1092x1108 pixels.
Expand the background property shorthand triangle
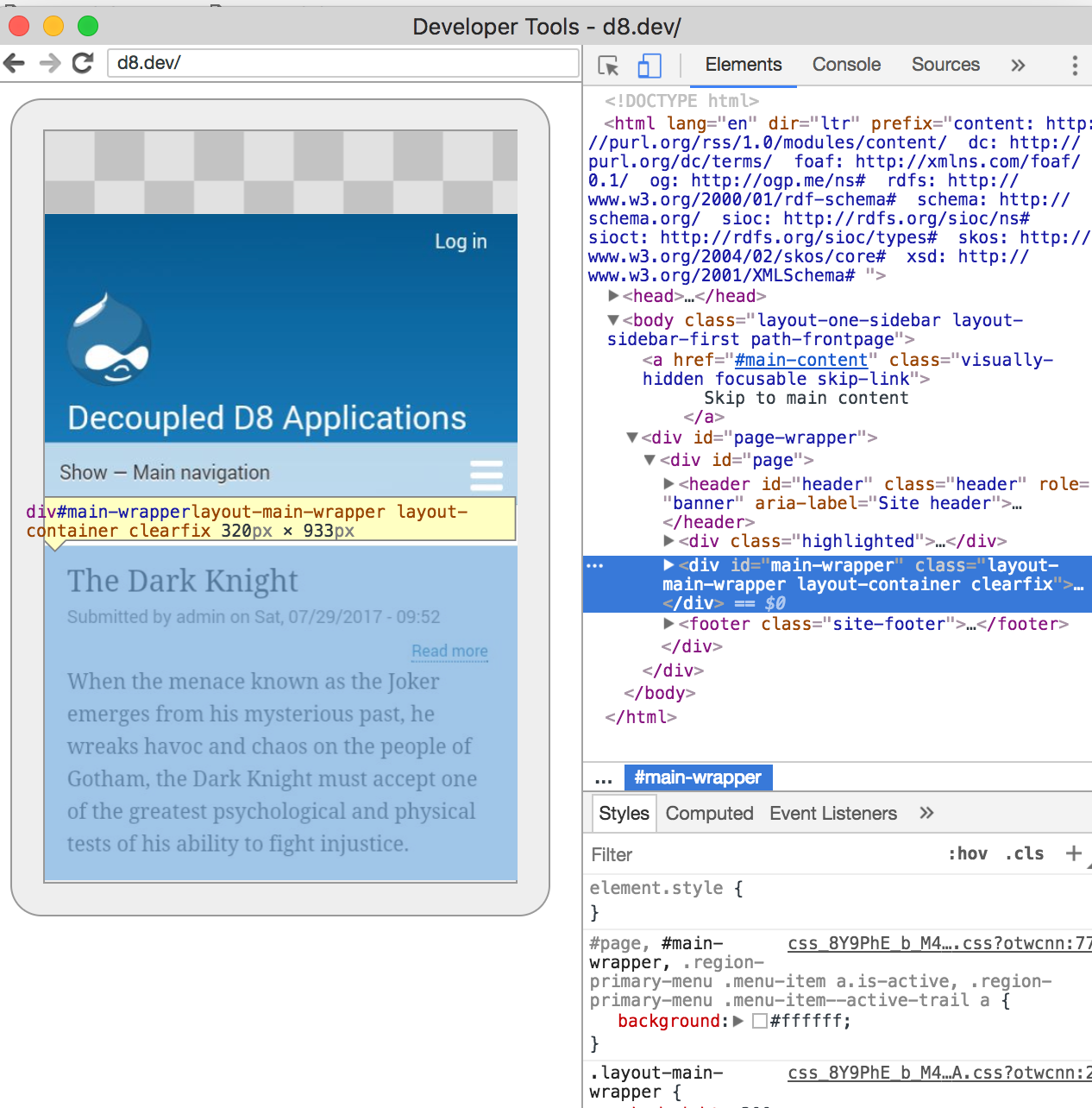click(738, 1021)
